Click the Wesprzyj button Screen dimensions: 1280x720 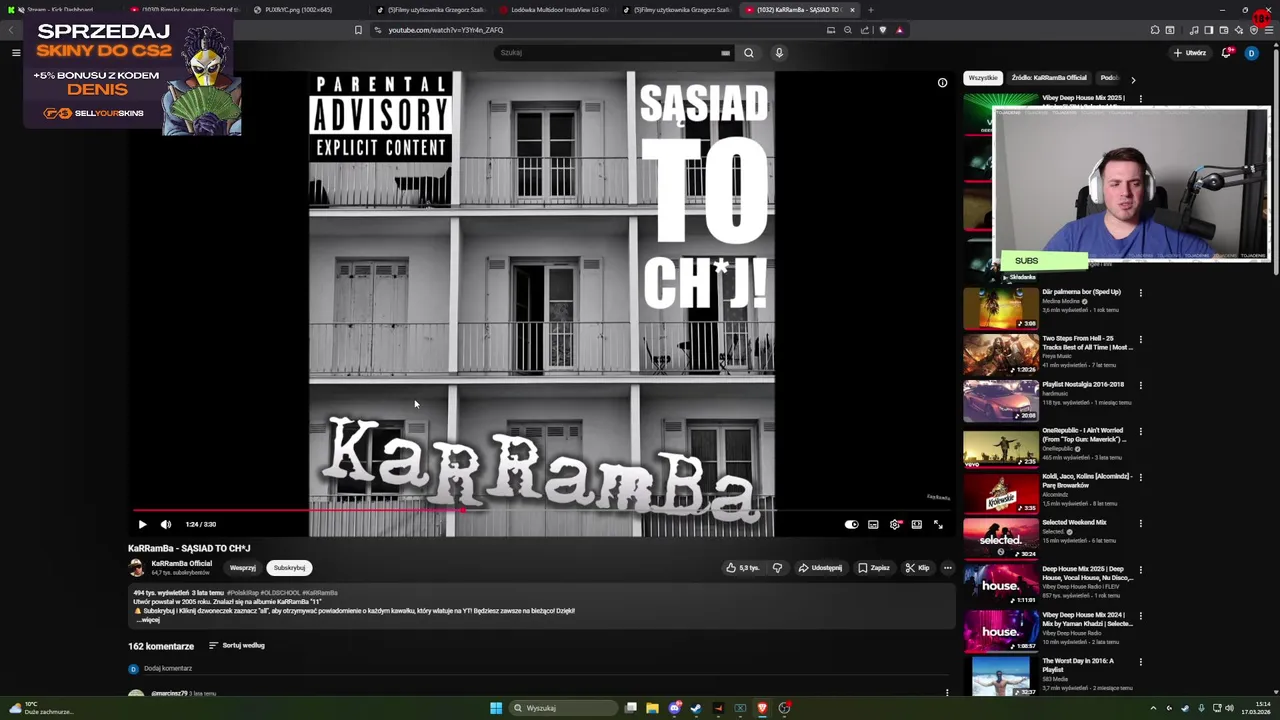tap(243, 568)
